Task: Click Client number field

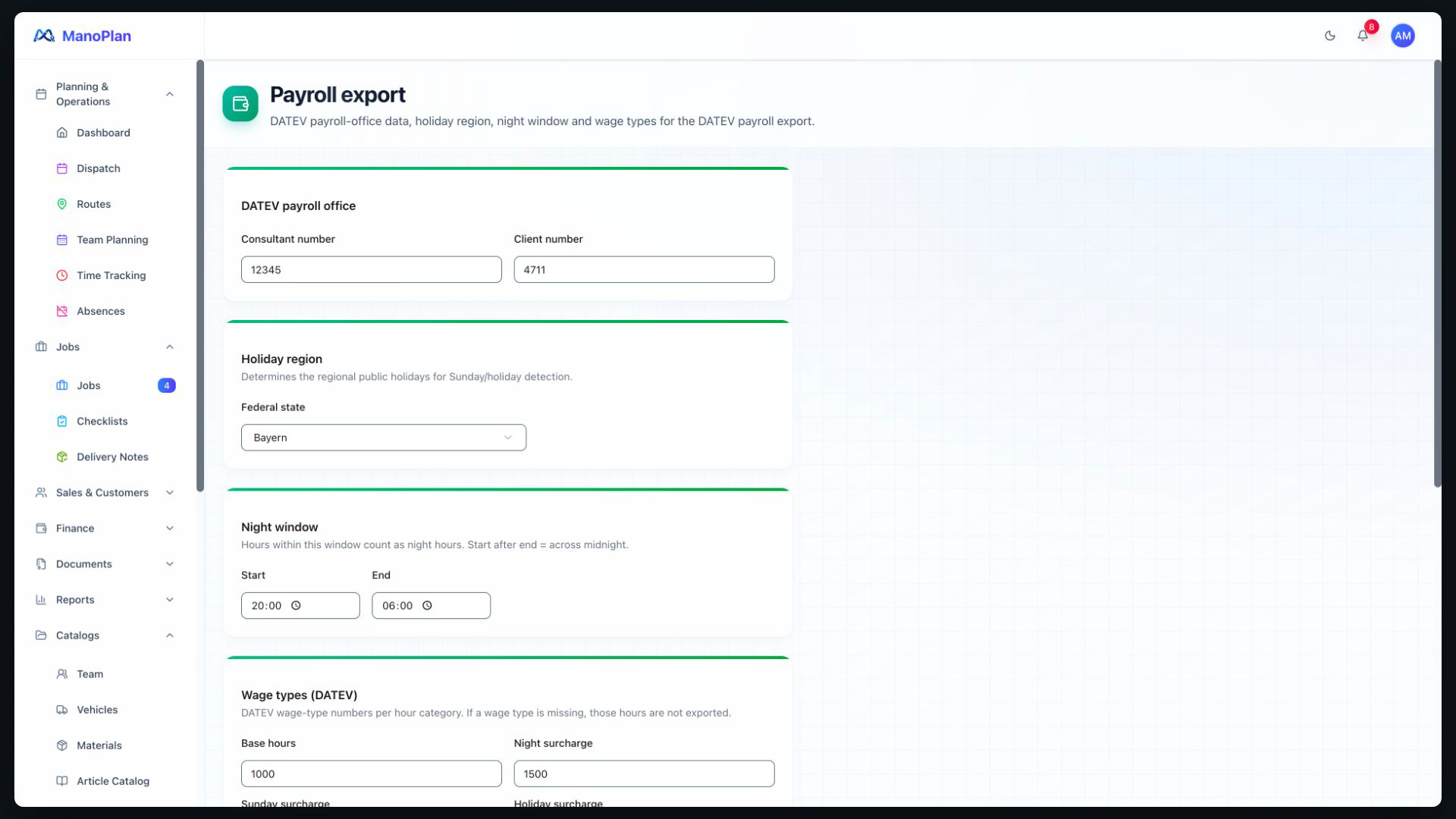Action: point(644,269)
